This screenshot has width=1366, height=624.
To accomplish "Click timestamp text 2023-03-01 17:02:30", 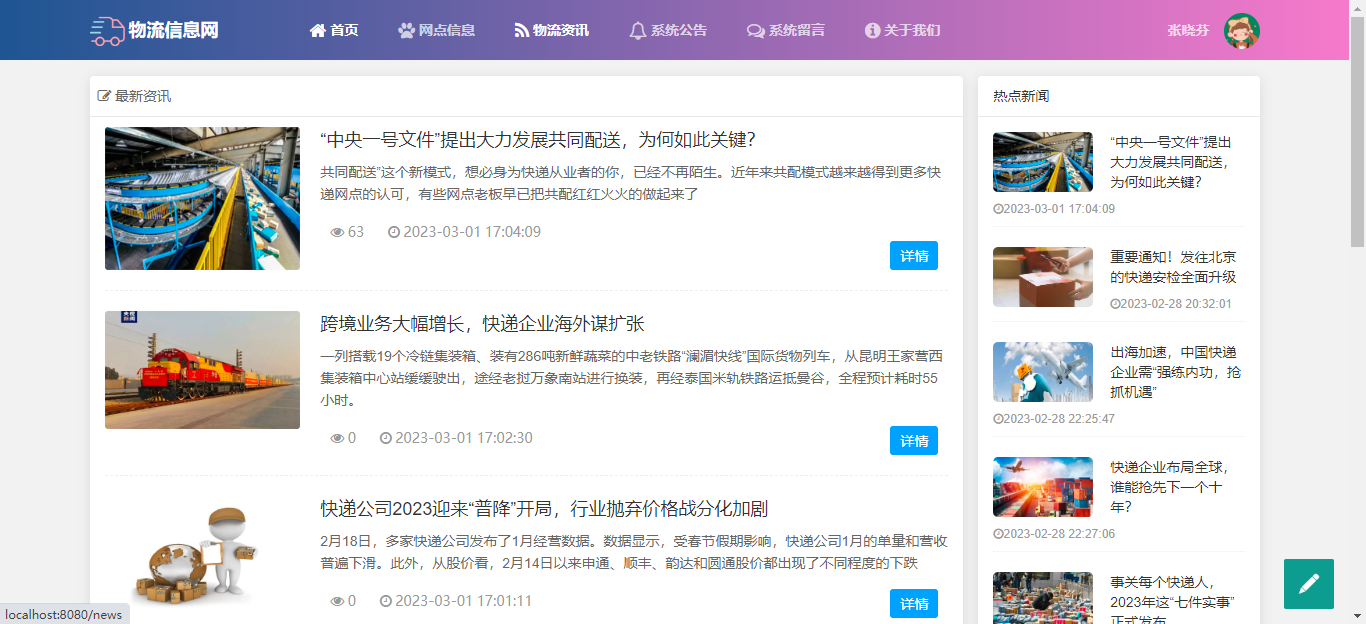I will [x=464, y=438].
